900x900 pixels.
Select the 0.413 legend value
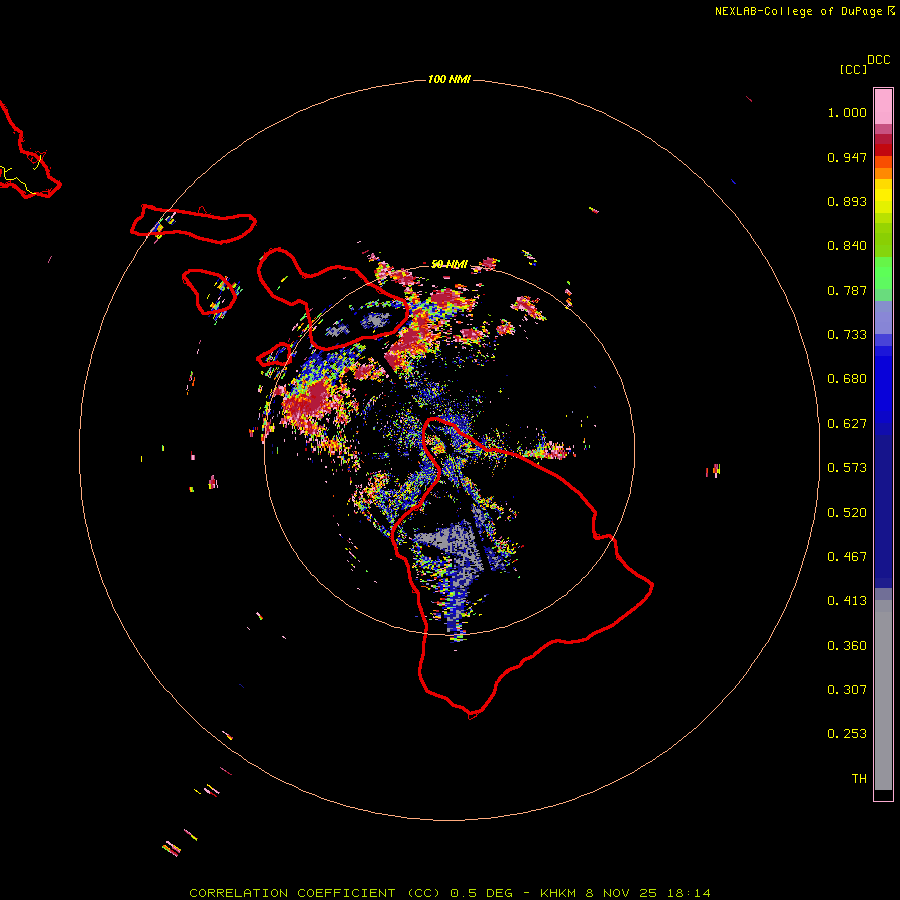(847, 601)
